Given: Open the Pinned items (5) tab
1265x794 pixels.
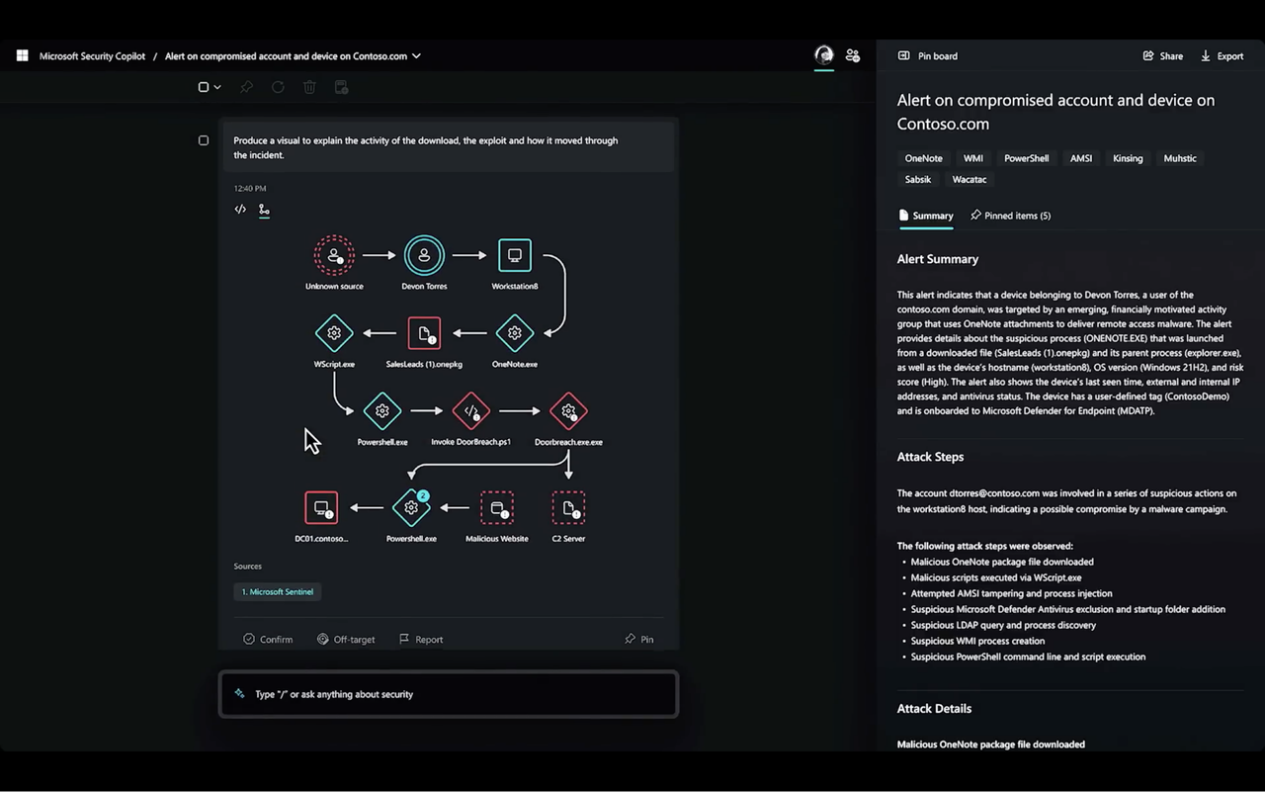Looking at the screenshot, I should [1010, 216].
